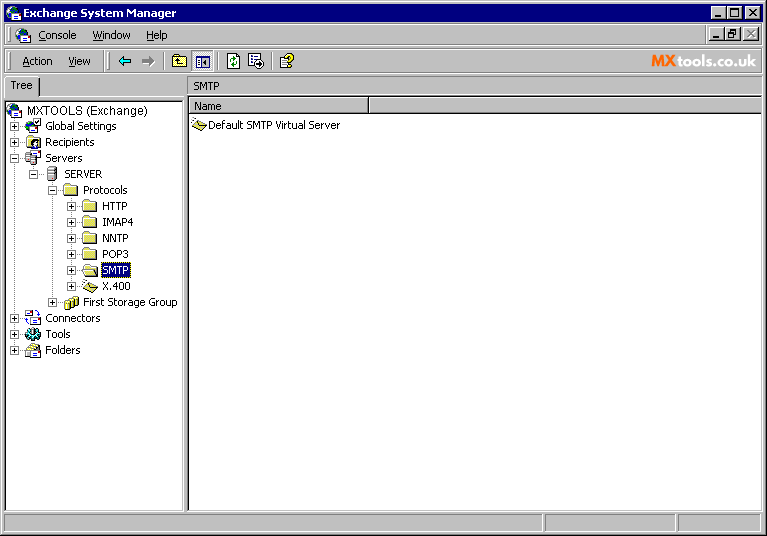
Task: Expand the Recipients node
Action: (x=15, y=142)
